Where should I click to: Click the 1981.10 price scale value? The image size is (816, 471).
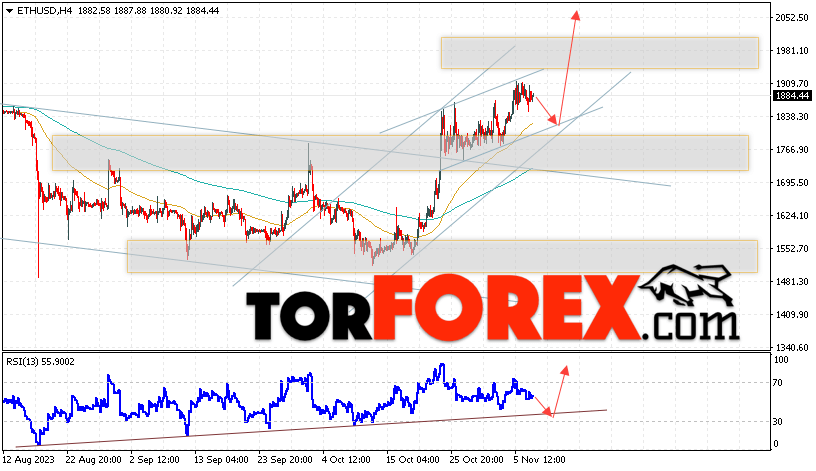pos(792,50)
